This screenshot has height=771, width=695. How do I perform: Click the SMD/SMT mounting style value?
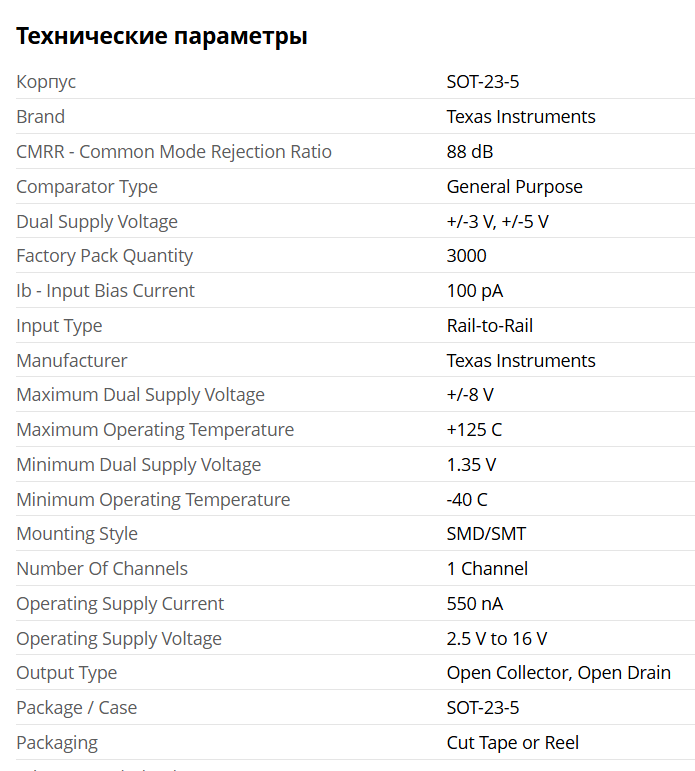pos(486,534)
